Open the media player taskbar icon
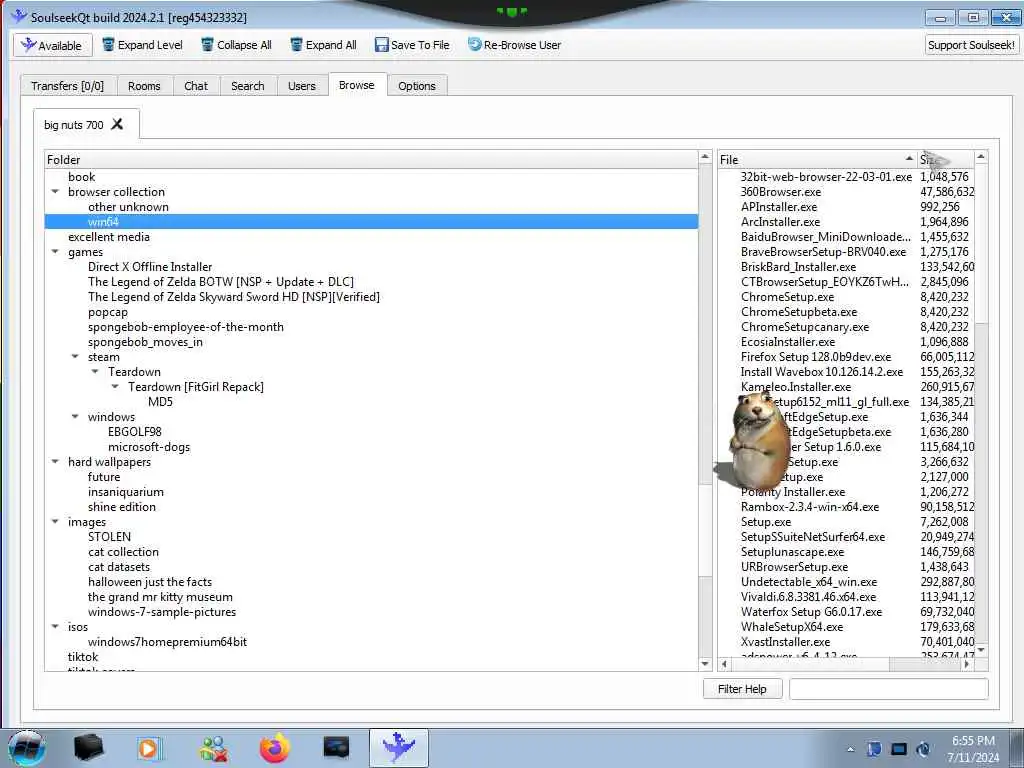 click(149, 748)
